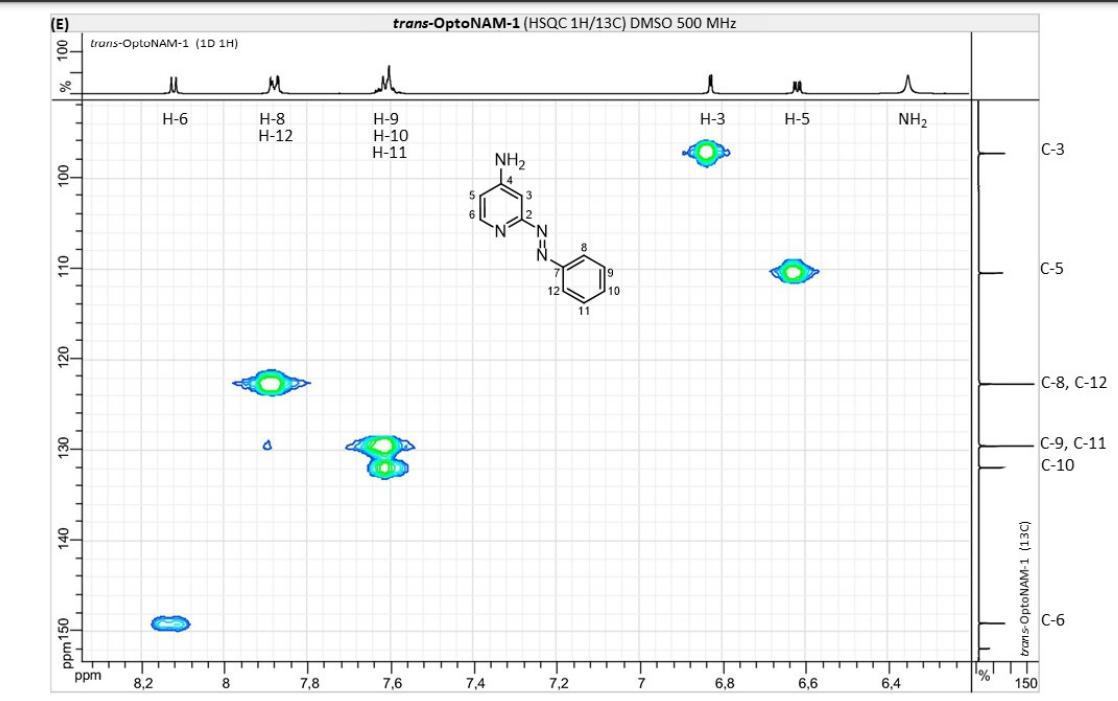The image size is (1118, 701).
Task: Click the NH2 peak label in the spectrum
Action: pyautogui.click(x=912, y=120)
